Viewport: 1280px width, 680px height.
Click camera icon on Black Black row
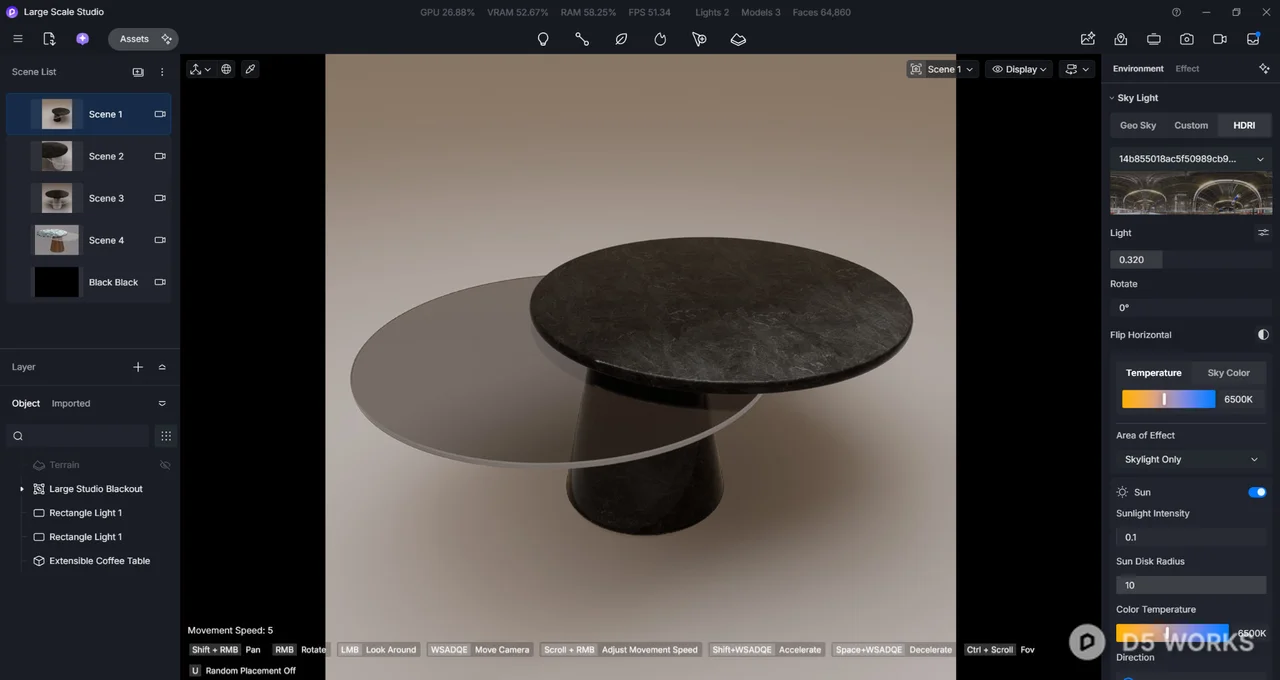160,282
